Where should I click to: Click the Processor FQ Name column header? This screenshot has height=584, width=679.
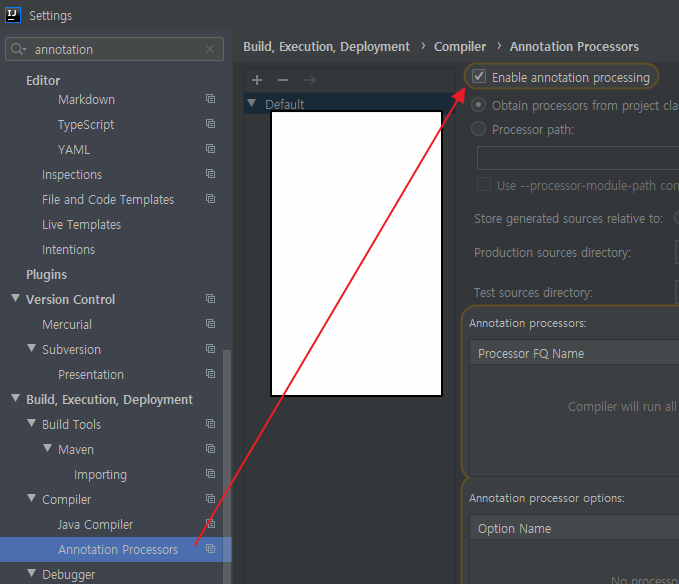tap(574, 352)
